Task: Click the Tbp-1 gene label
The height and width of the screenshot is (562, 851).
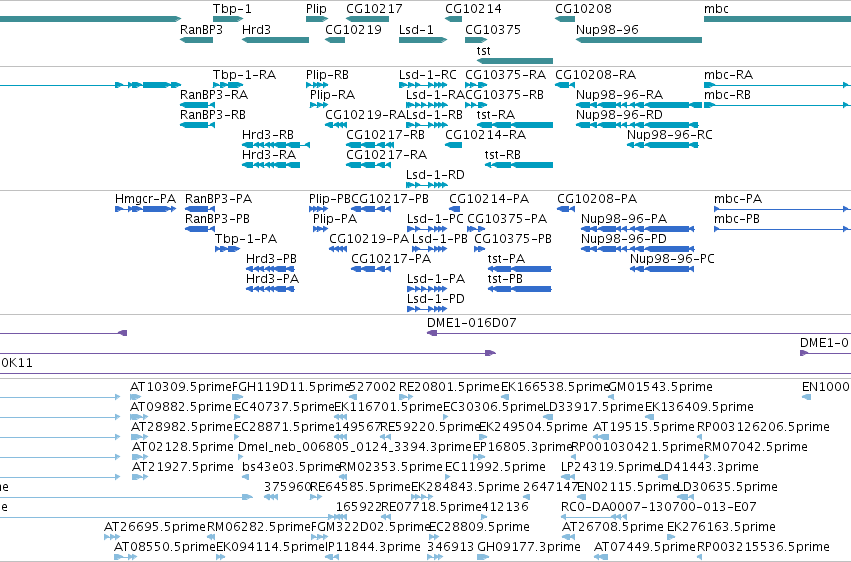Action: coord(232,9)
